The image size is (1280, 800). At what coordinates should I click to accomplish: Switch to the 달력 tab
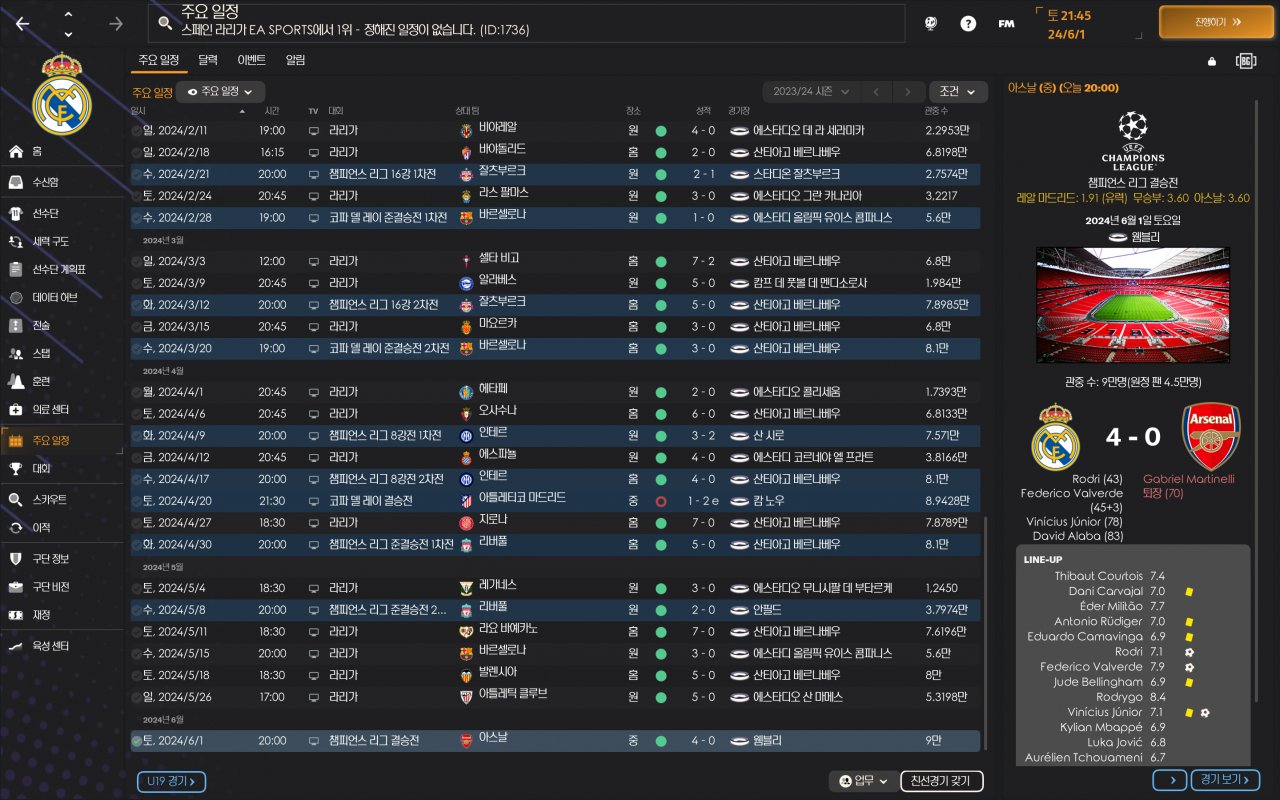(x=208, y=60)
